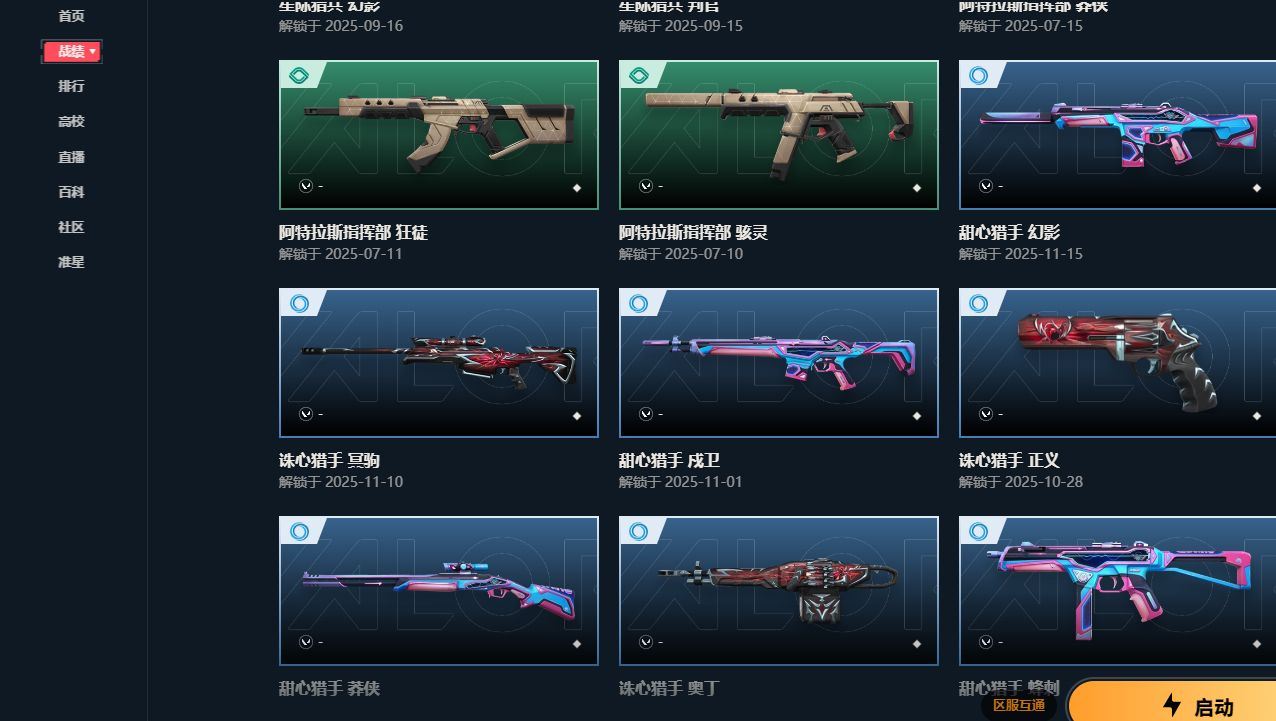Select 准星 in the left navigation
The image size is (1276, 721).
[71, 262]
